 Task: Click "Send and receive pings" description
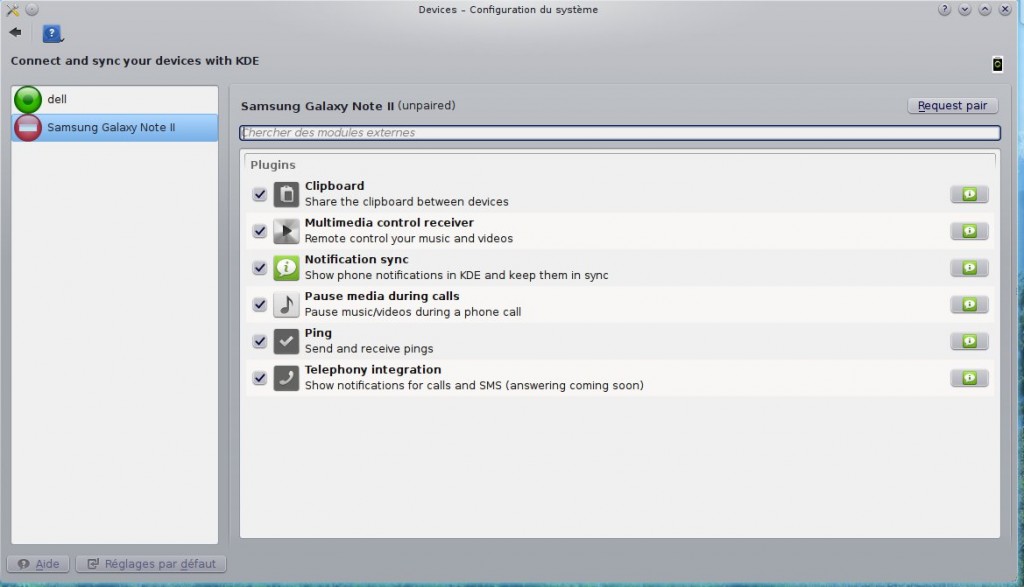tap(369, 349)
